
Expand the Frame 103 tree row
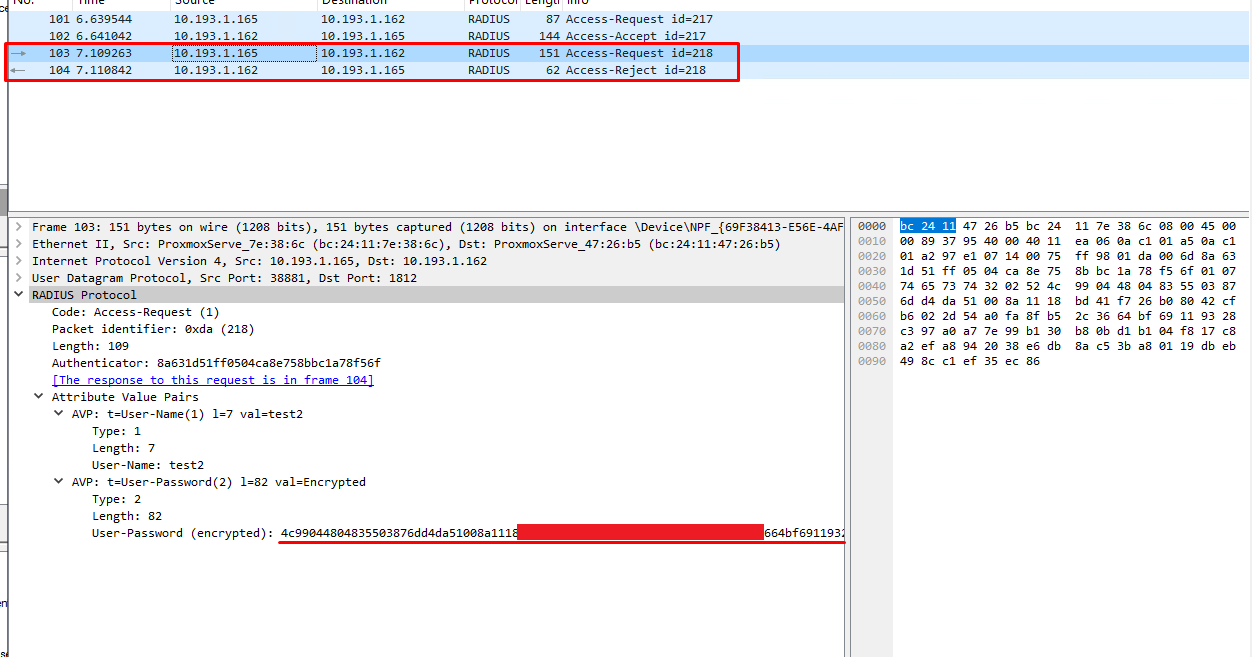[20, 227]
